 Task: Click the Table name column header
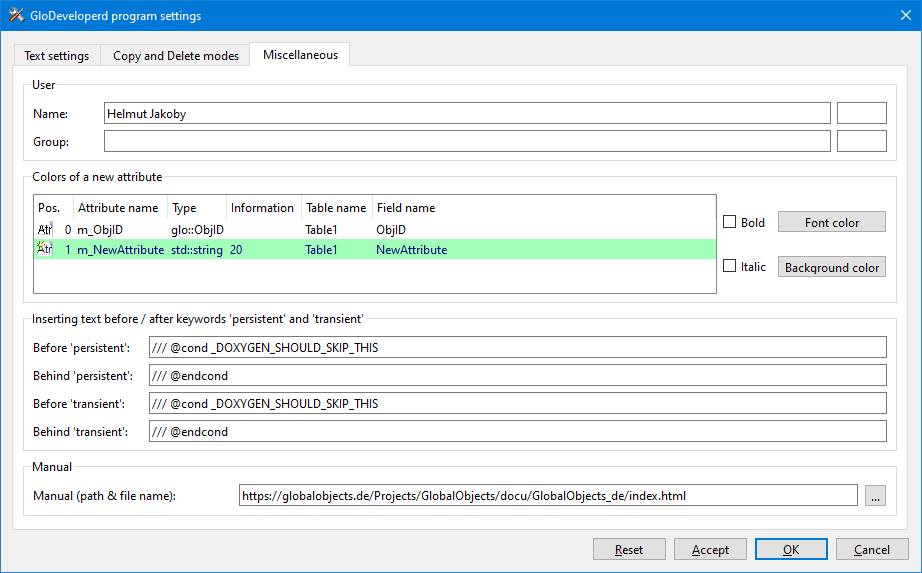(x=336, y=208)
